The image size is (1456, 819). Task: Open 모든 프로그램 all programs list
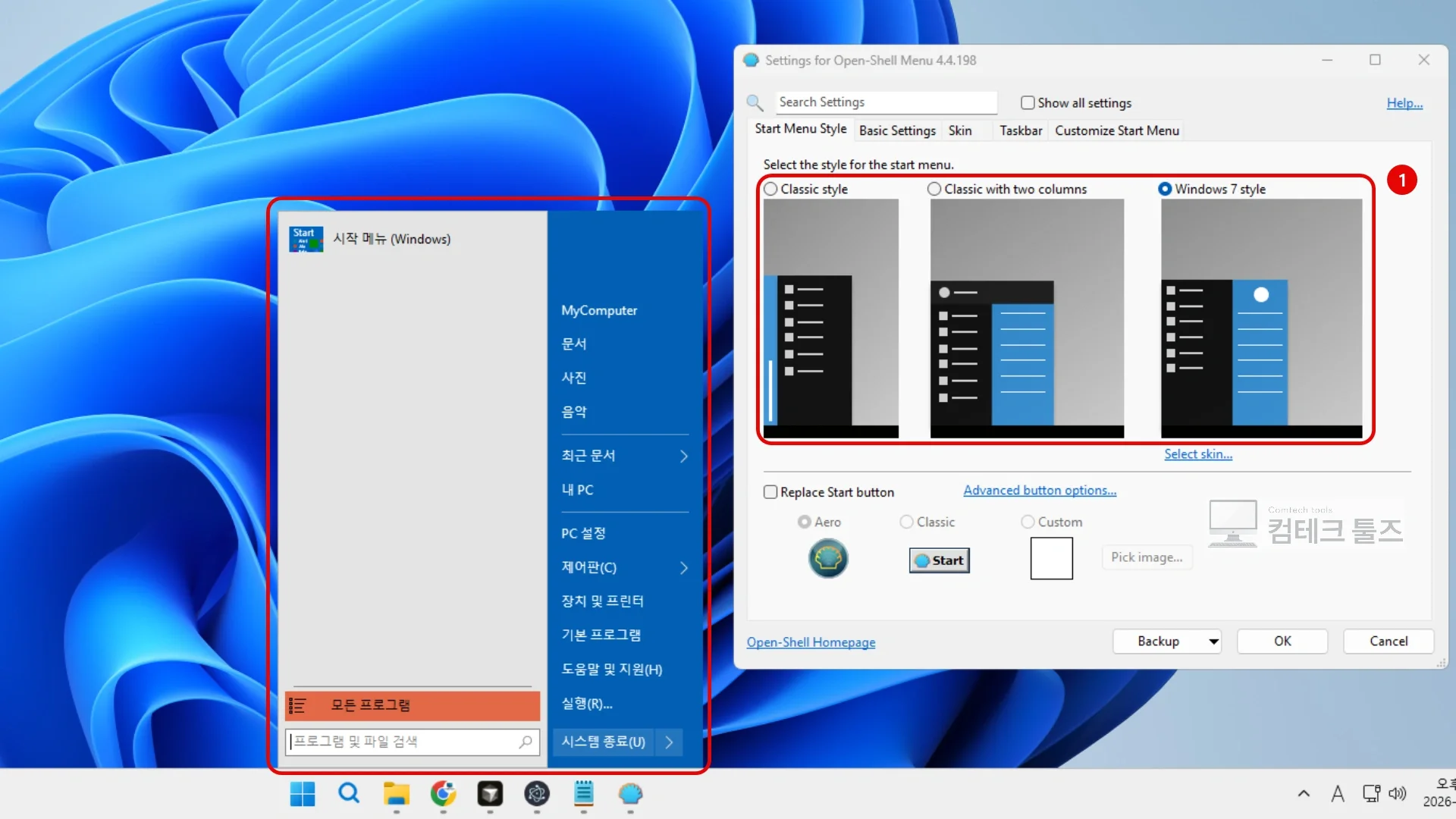click(413, 705)
